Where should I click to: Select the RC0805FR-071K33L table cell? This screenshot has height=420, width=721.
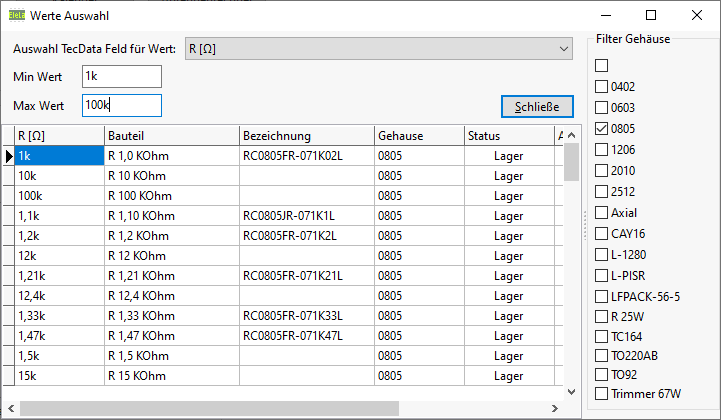305,316
